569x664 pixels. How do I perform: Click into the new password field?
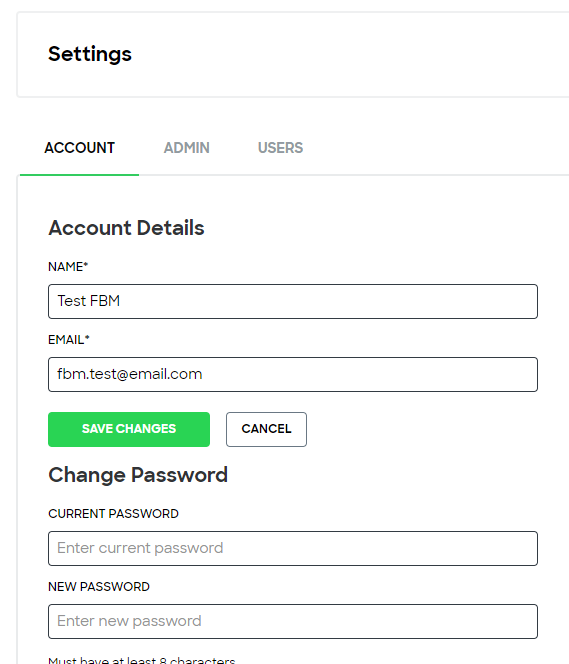point(293,621)
